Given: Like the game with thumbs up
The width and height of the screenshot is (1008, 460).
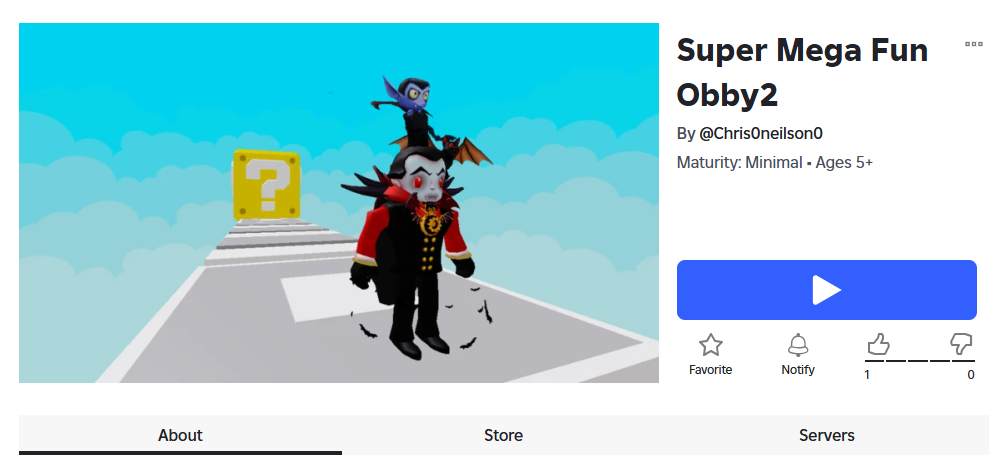Looking at the screenshot, I should (878, 345).
